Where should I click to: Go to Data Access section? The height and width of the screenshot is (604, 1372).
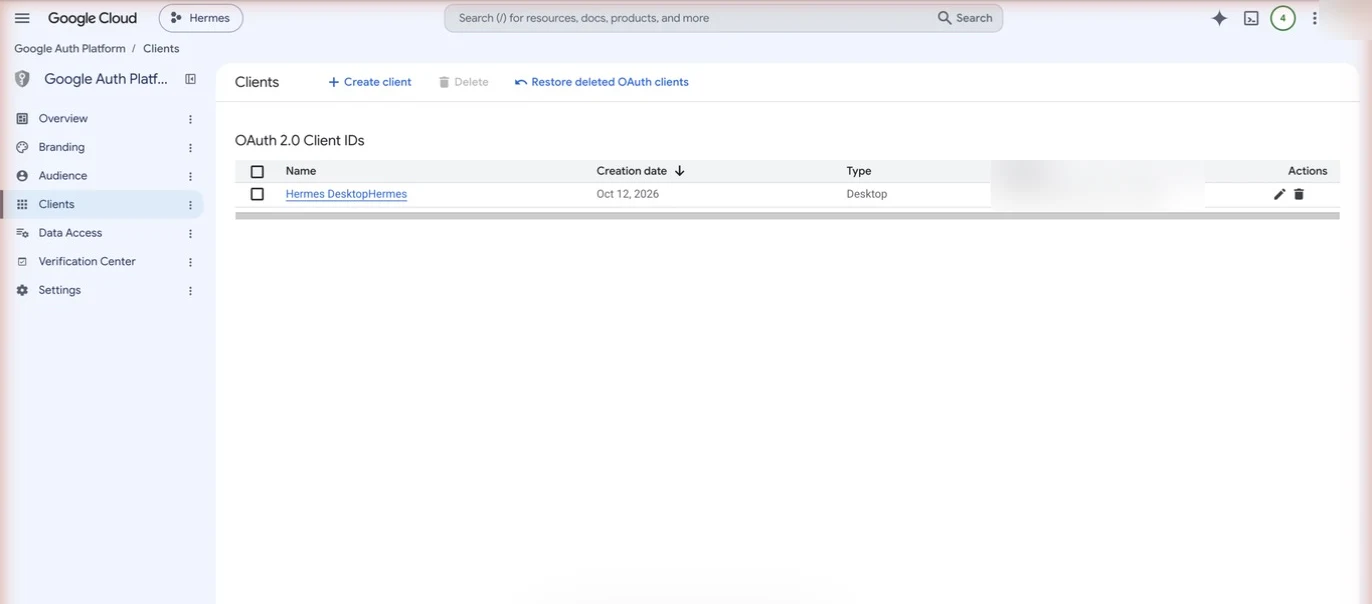[x=70, y=233]
